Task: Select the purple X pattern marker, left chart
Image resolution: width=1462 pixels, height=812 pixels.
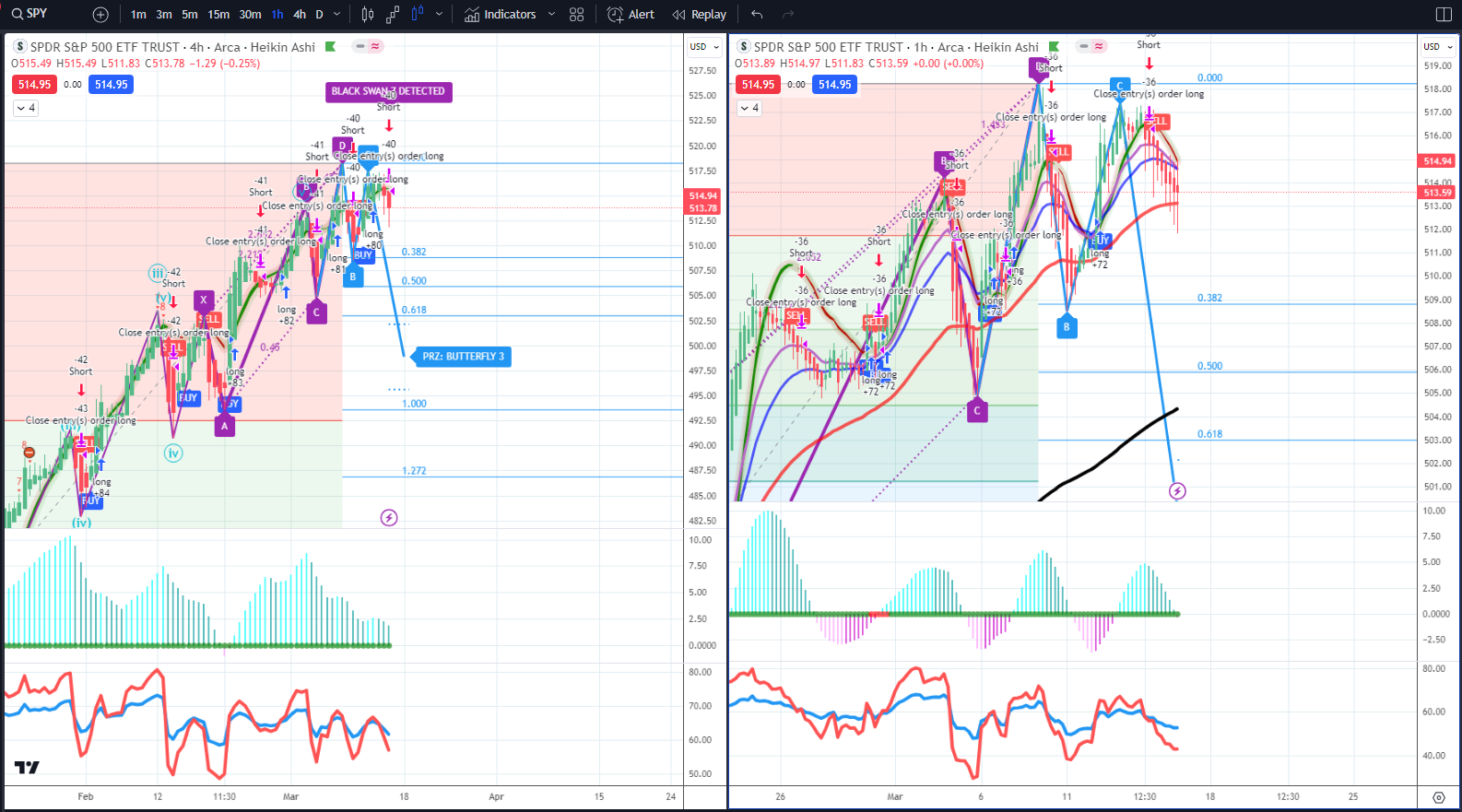Action: tap(204, 300)
